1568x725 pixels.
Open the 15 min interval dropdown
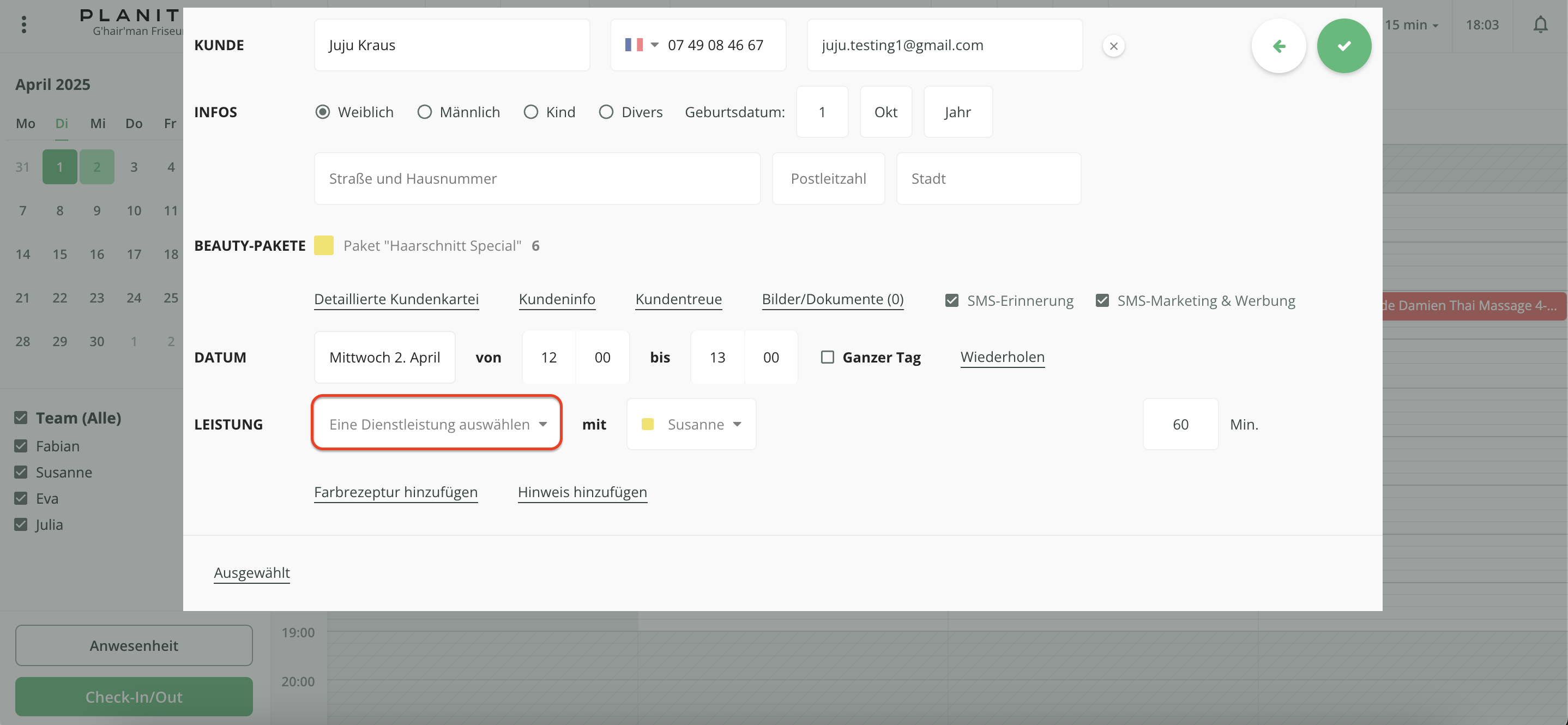click(1412, 25)
